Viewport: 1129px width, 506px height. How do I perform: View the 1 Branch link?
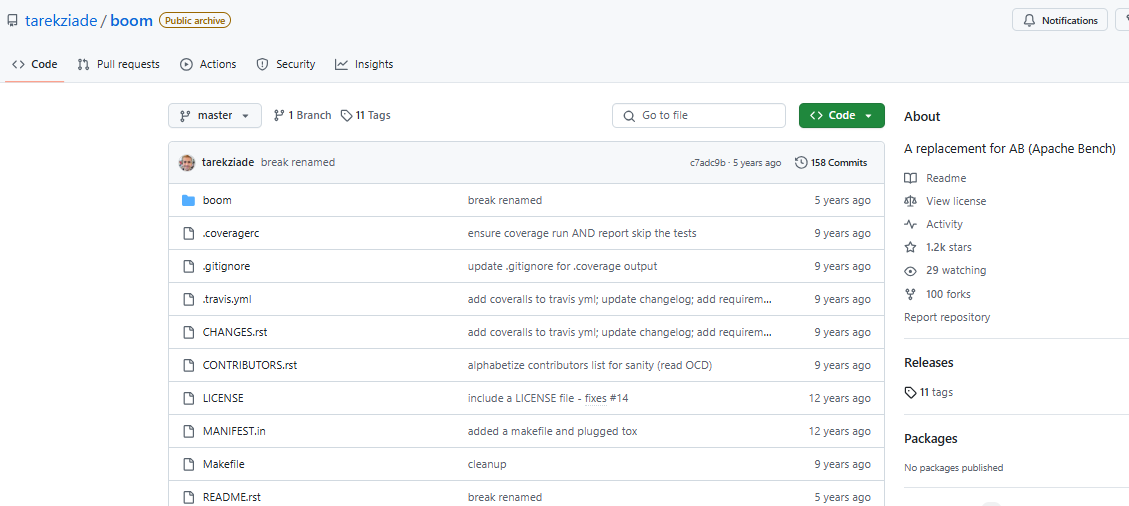pyautogui.click(x=302, y=115)
